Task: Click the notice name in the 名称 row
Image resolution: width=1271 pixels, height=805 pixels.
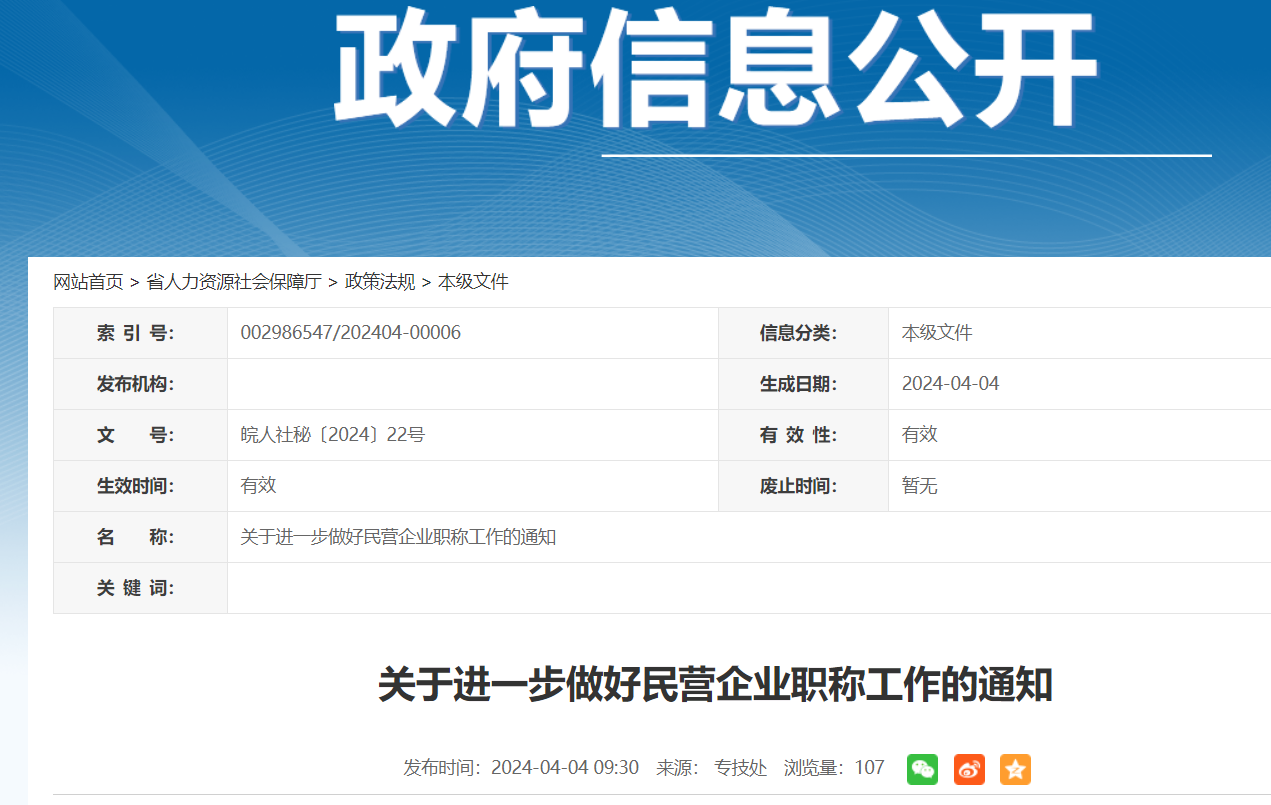Action: [398, 537]
